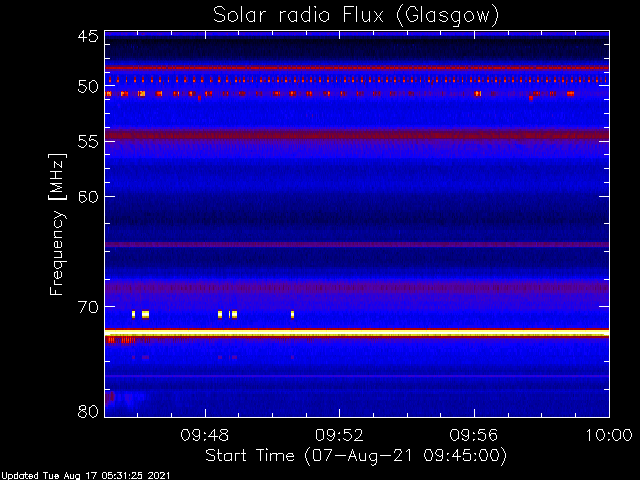The height and width of the screenshot is (480, 640).
Task: Click the 80 frequency tick label
Action: click(x=88, y=411)
